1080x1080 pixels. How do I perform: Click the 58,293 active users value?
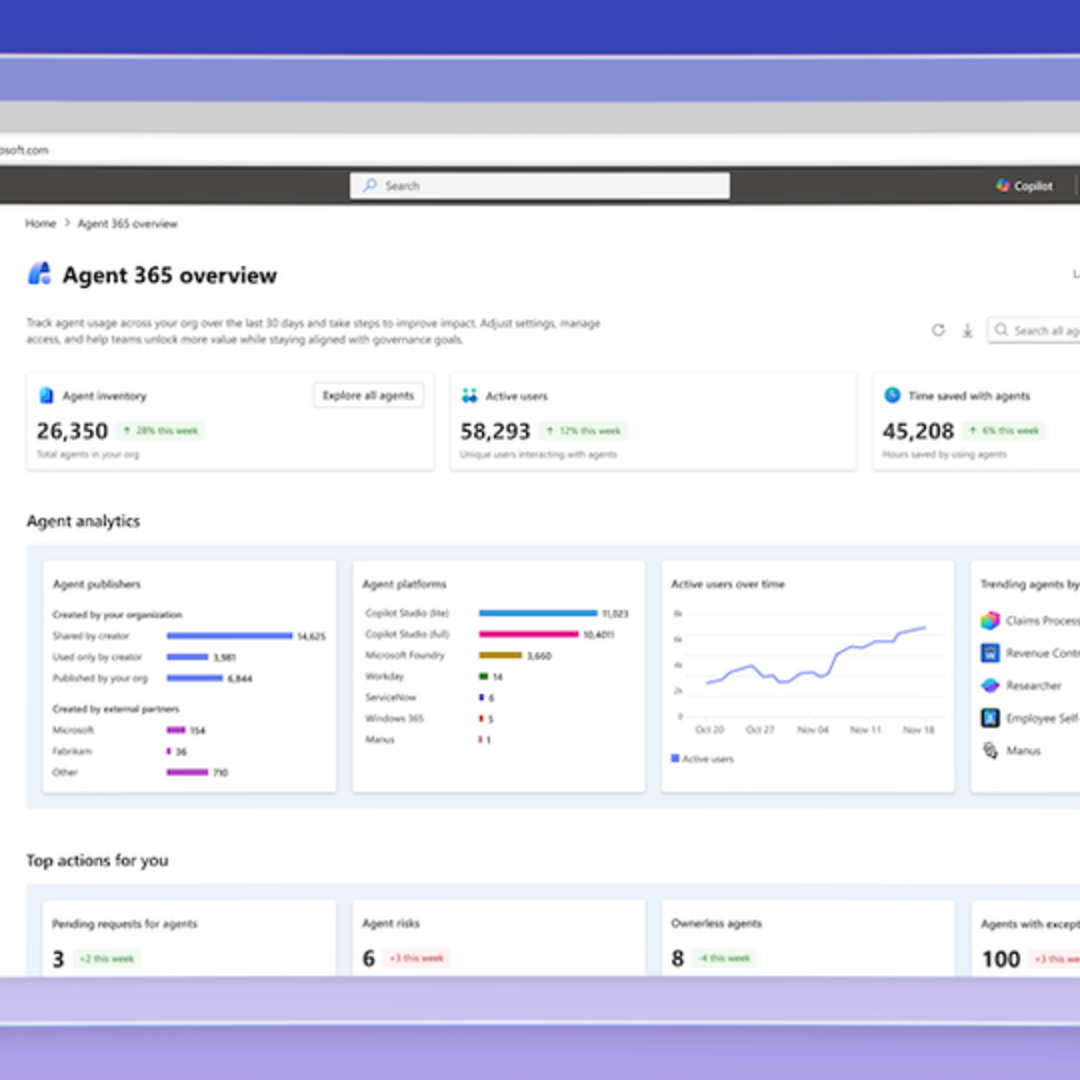(495, 431)
